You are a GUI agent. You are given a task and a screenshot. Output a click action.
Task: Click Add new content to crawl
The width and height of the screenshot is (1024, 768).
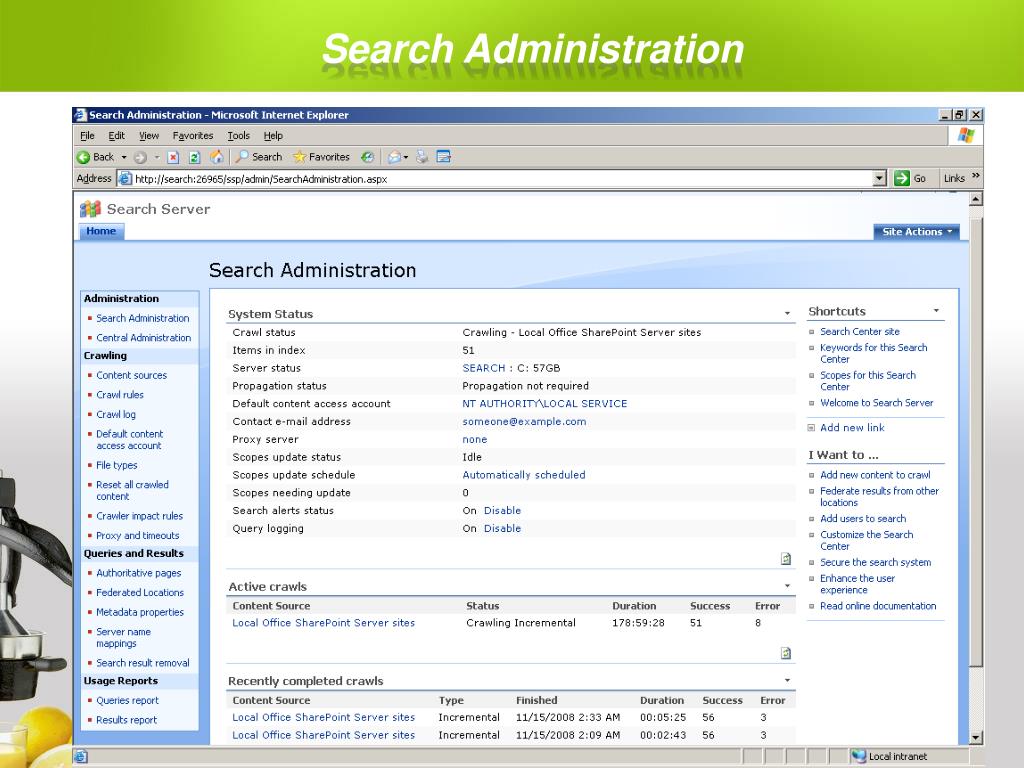[875, 475]
